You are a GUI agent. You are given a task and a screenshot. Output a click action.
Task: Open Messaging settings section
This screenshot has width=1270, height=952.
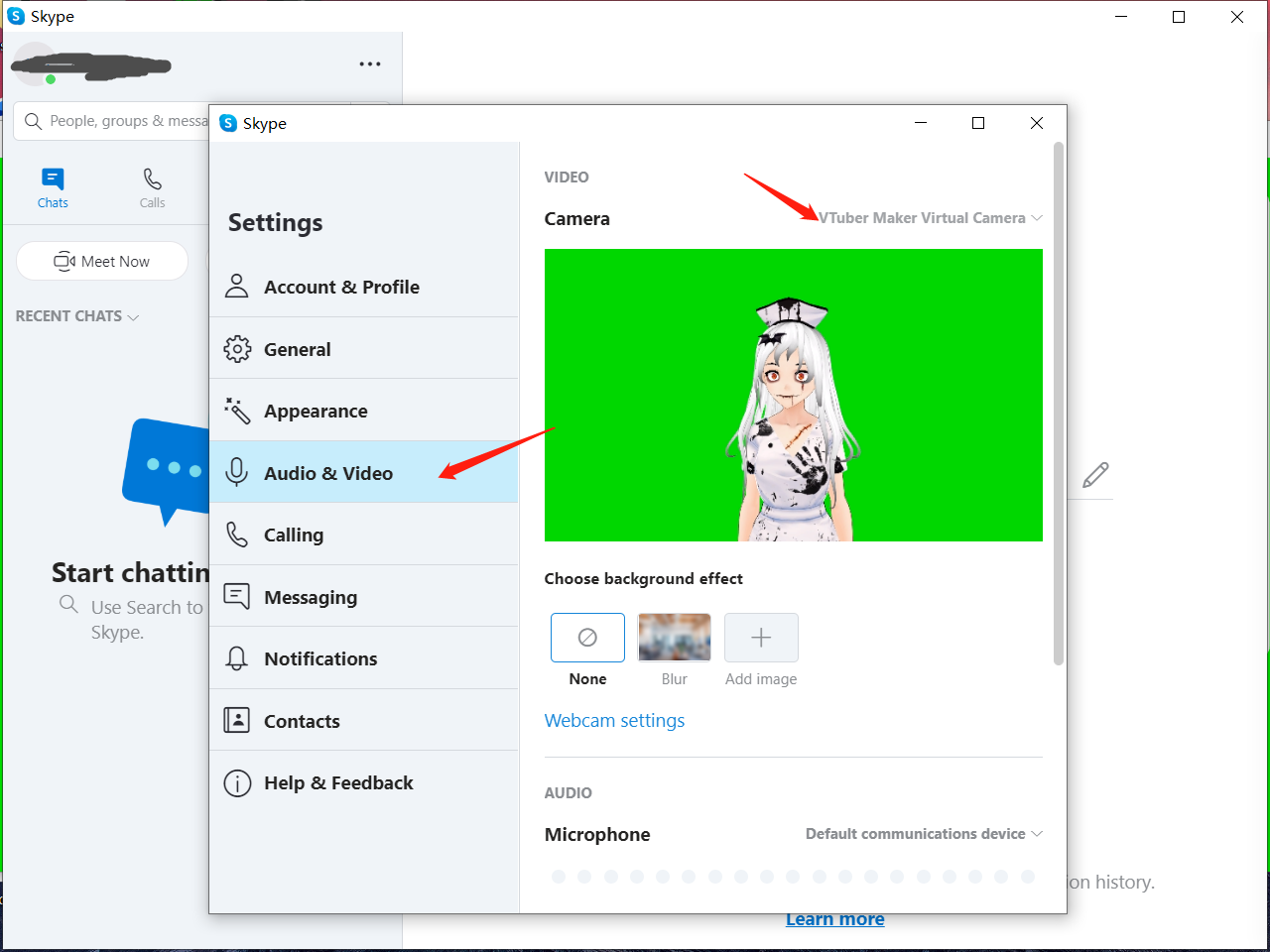[364, 597]
